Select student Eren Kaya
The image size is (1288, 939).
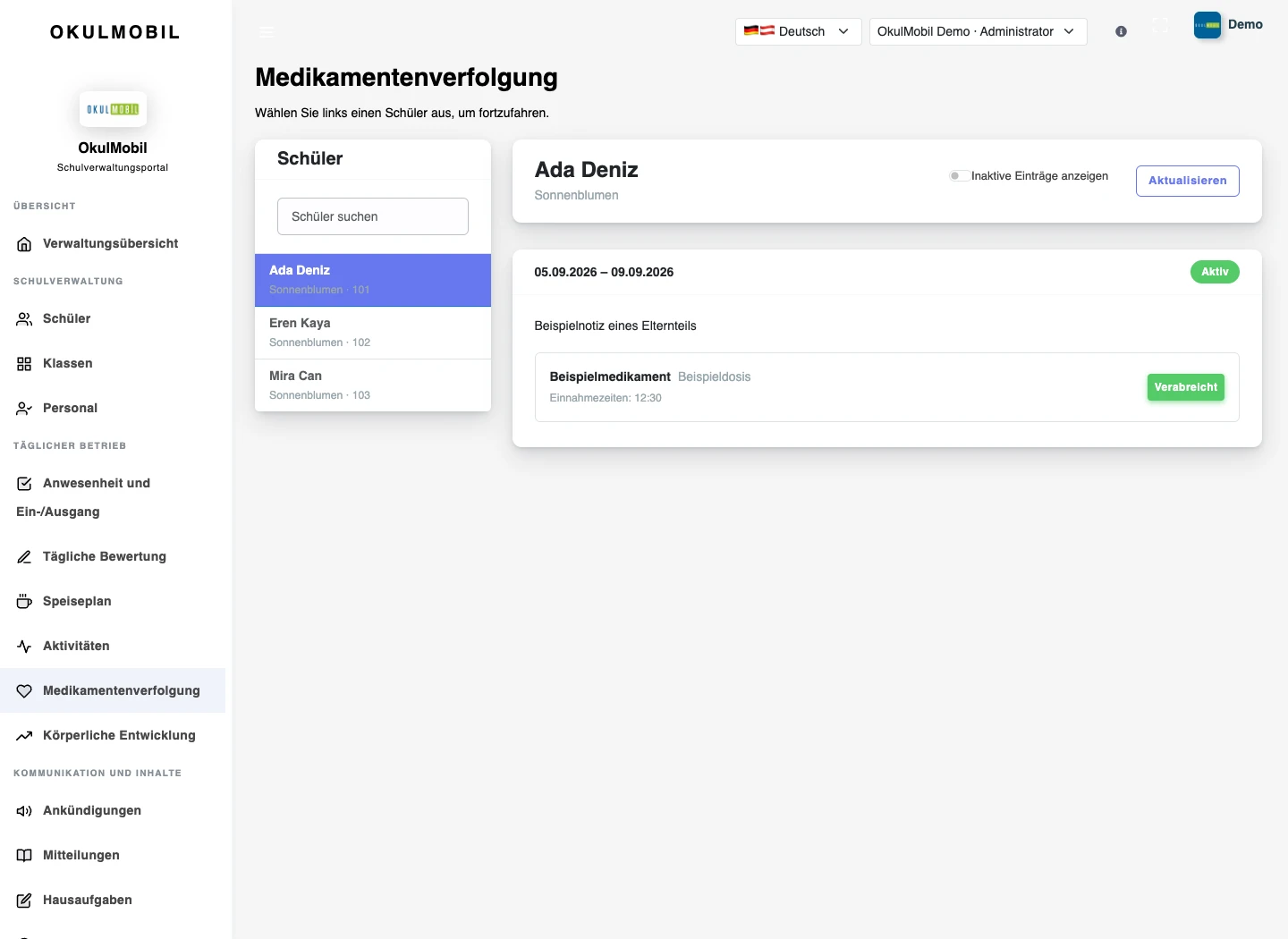point(373,333)
